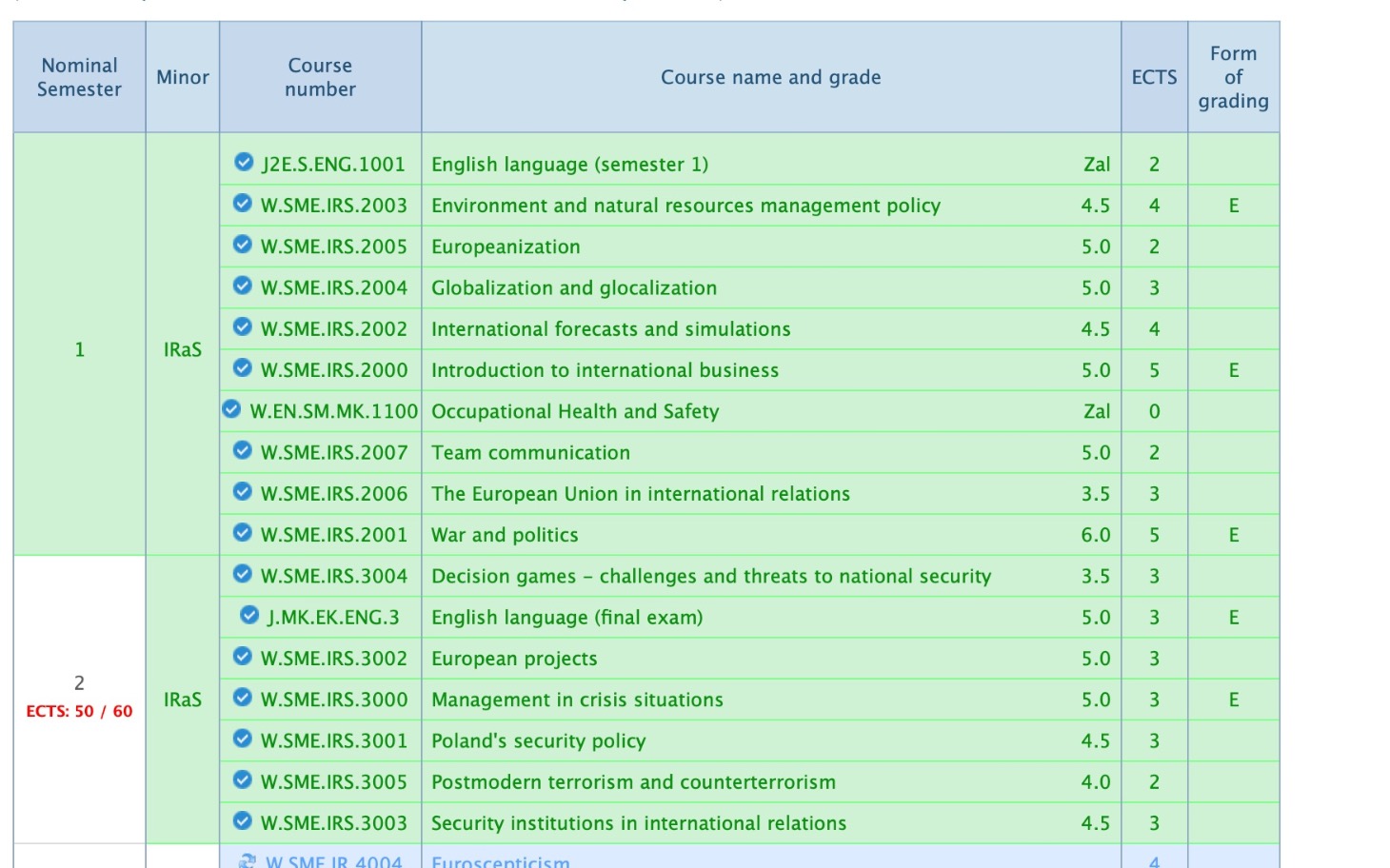Screen dimensions: 1390x868
Task: Click the checkmark icon beside J2E.S.ENG.1001
Action: pyautogui.click(x=244, y=163)
